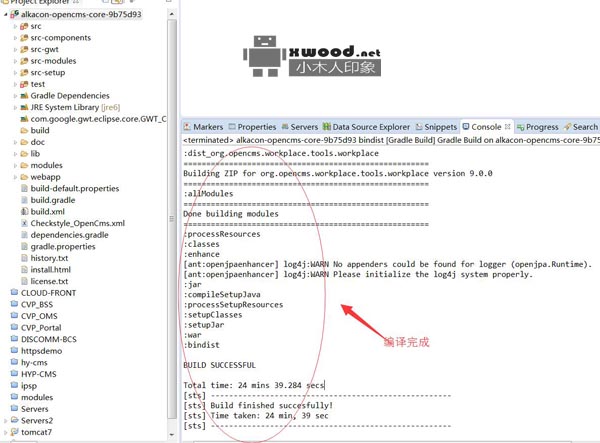
Task: Select the CVP_Portal project
Action: [41, 328]
